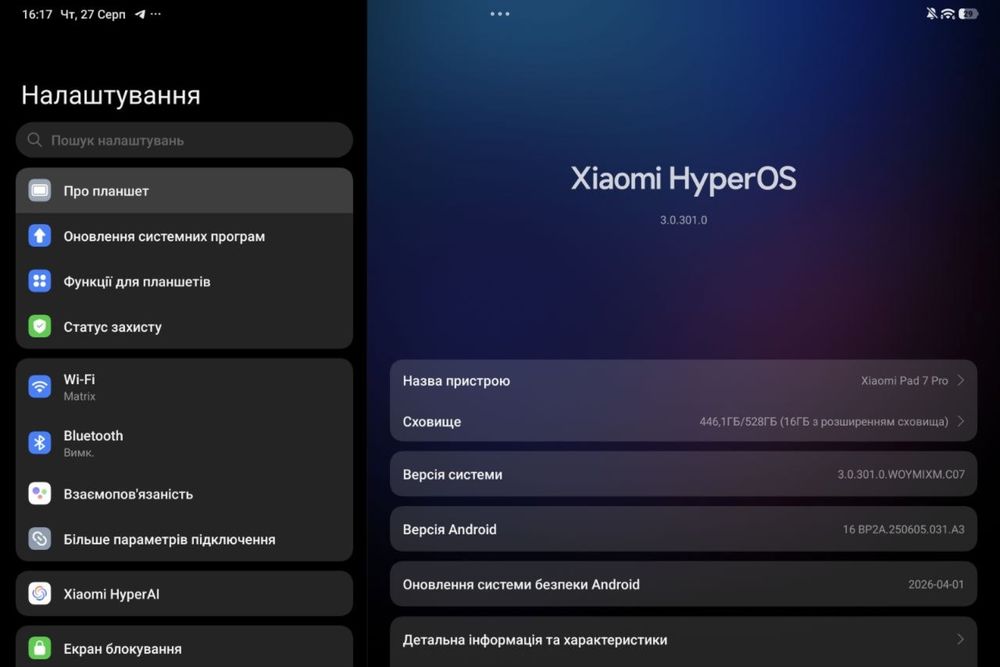Click the system apps updater arrow icon
1000x667 pixels.
(x=40, y=236)
